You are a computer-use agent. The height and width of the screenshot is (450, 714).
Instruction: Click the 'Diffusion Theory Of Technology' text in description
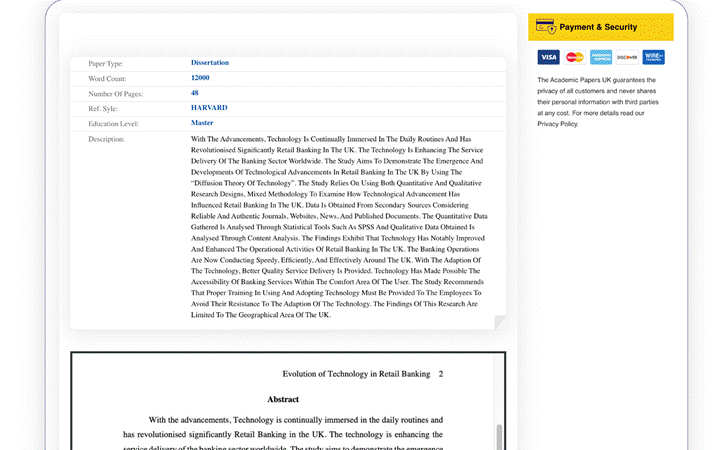click(243, 183)
